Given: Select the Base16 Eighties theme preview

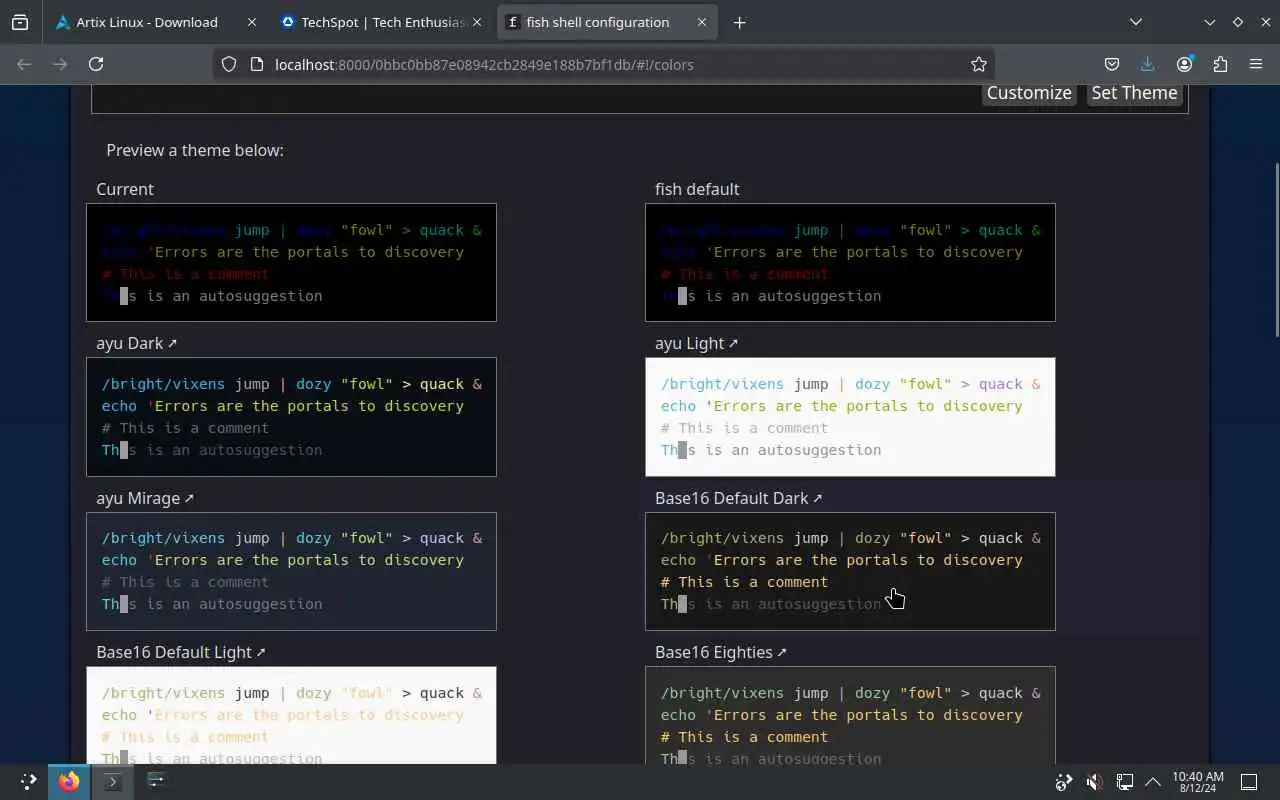Looking at the screenshot, I should (x=850, y=715).
